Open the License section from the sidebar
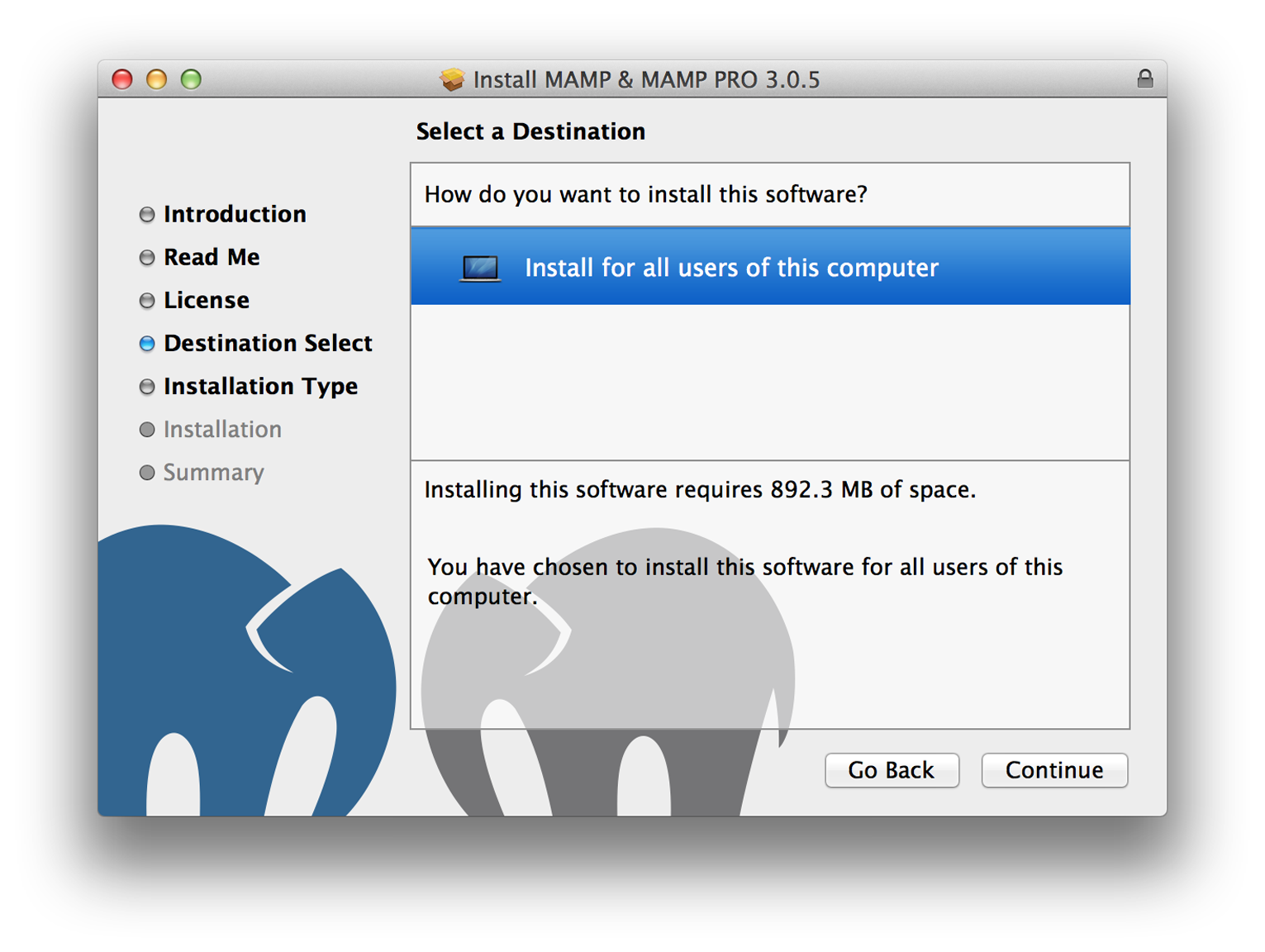The width and height of the screenshot is (1265, 952). (x=207, y=300)
